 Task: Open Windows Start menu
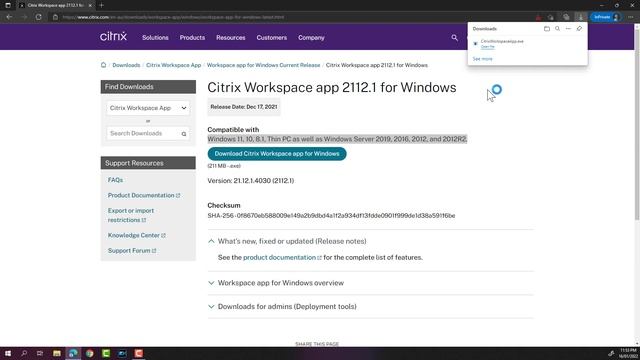coord(8,353)
